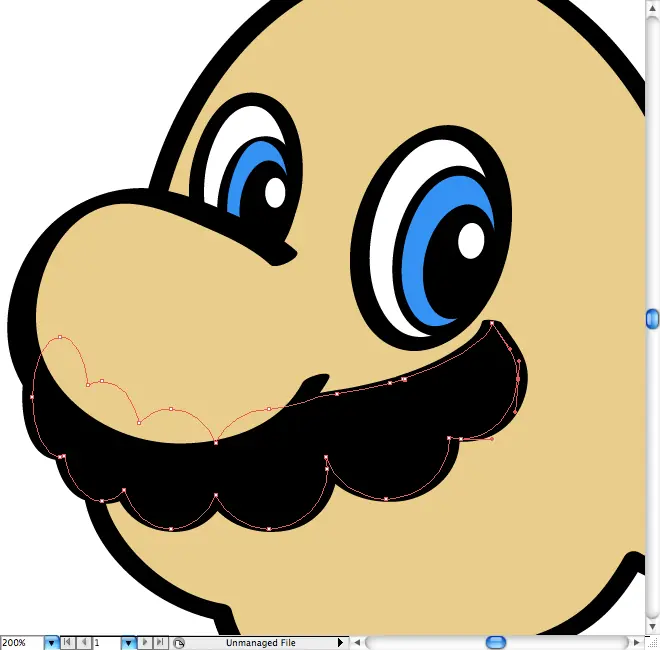Click the vertical scrollbar thumb
660x650 pixels.
[652, 319]
